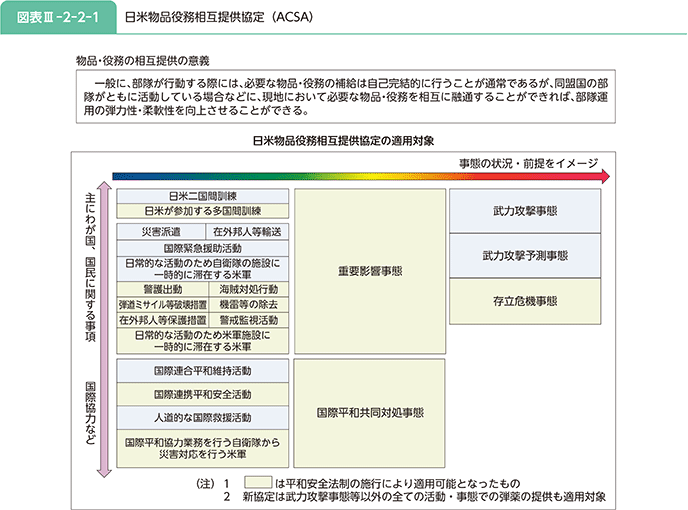Click the 重要影響事態 box

(x=370, y=271)
